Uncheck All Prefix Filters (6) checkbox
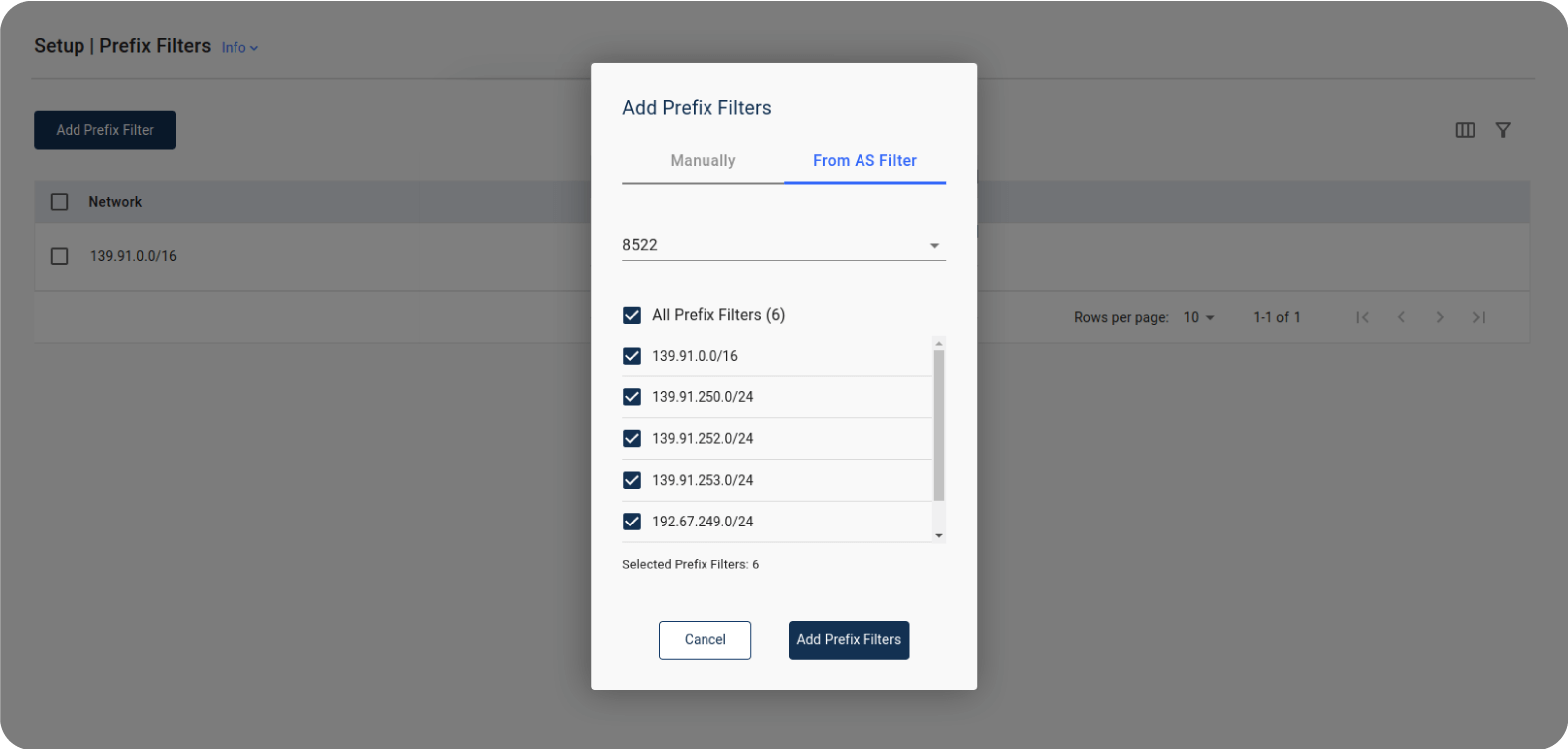The image size is (1568, 749). [x=632, y=315]
